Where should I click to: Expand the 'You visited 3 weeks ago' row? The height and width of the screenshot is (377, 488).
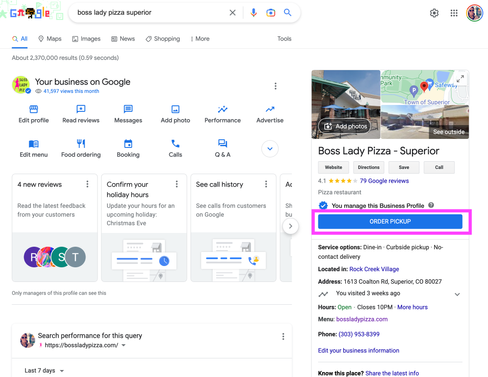[457, 294]
